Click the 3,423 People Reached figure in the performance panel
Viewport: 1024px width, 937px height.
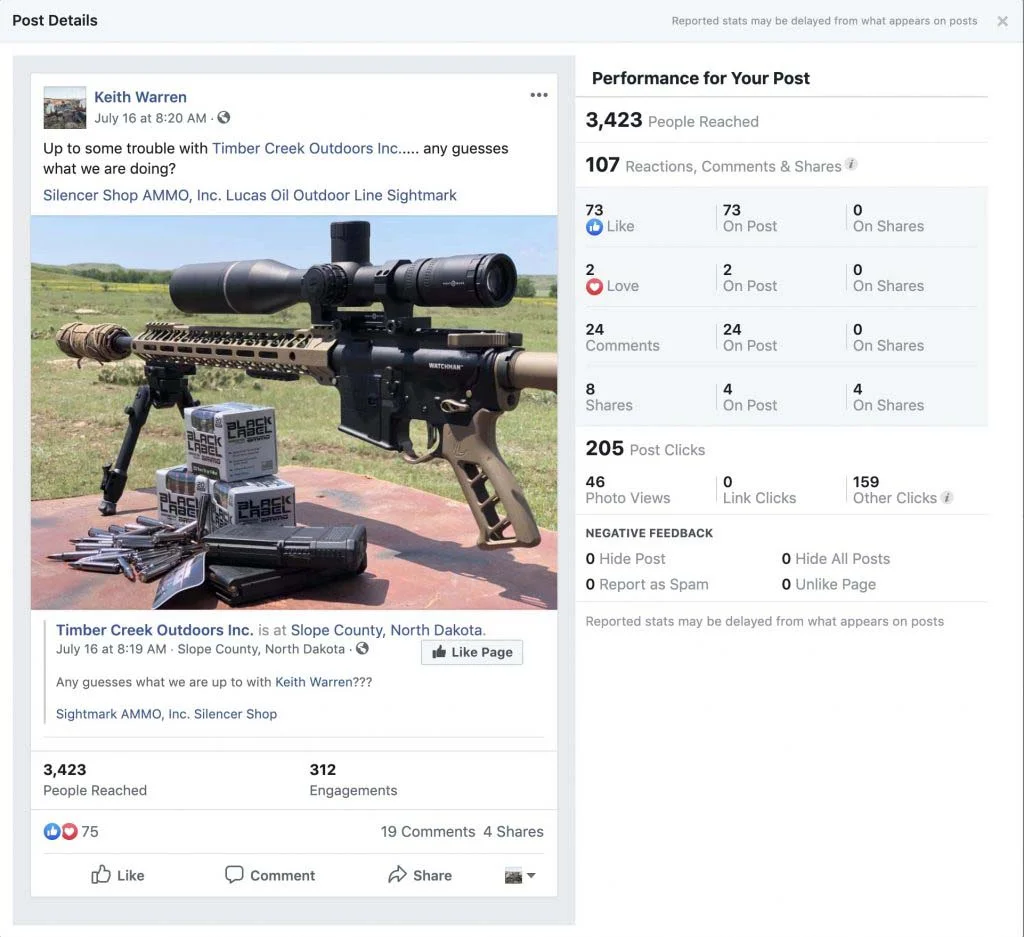click(x=672, y=120)
